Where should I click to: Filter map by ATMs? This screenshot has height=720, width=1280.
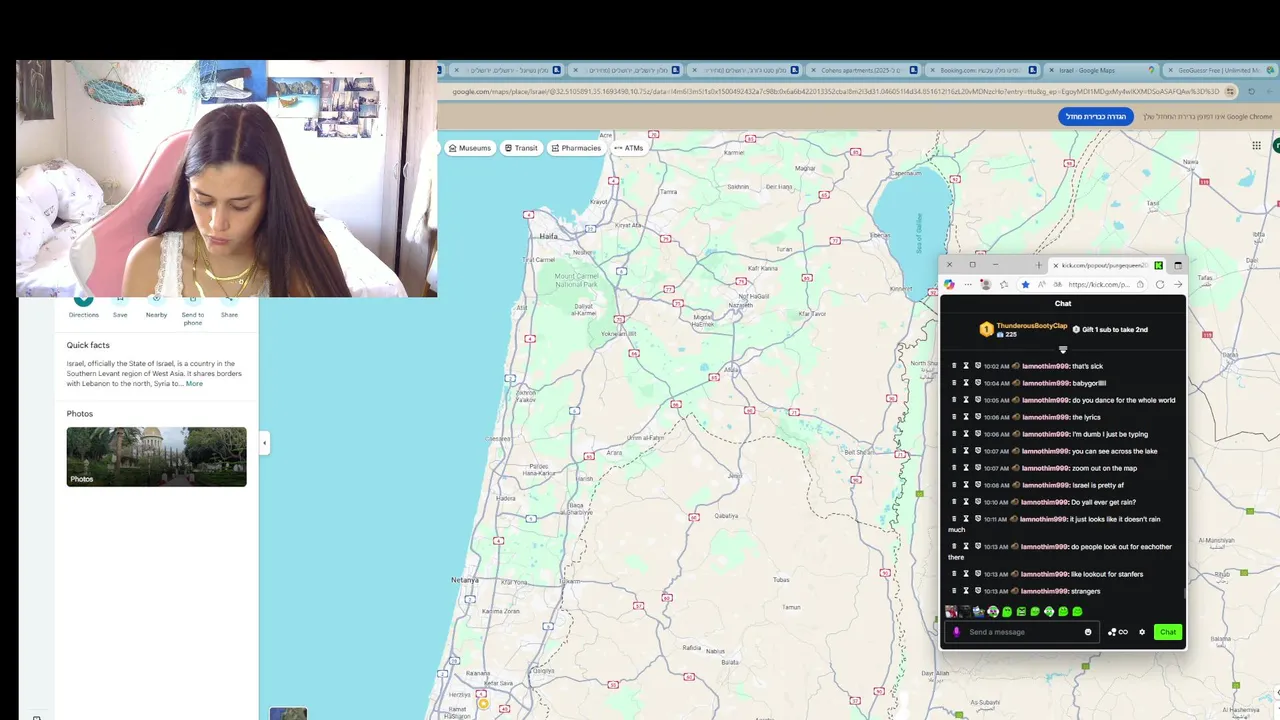click(x=629, y=148)
